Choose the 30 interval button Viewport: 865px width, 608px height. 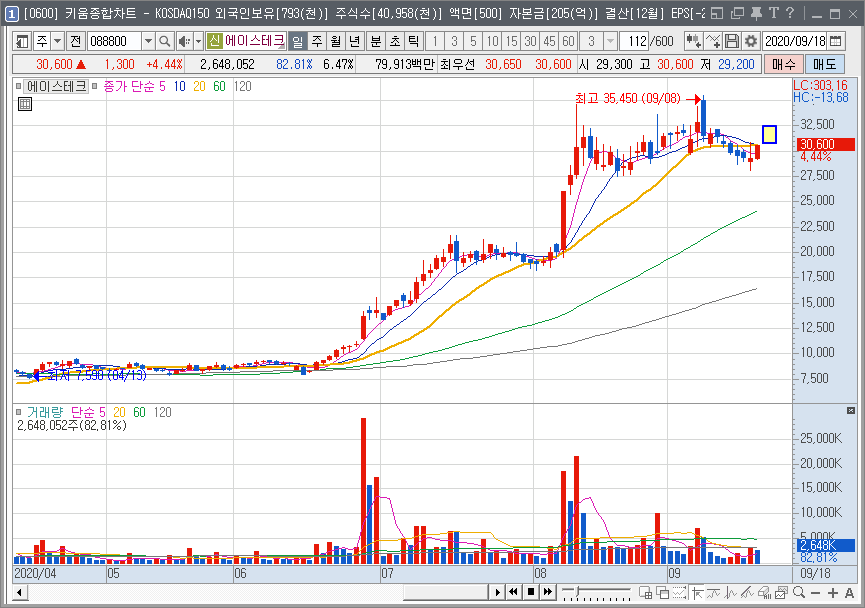(x=530, y=41)
